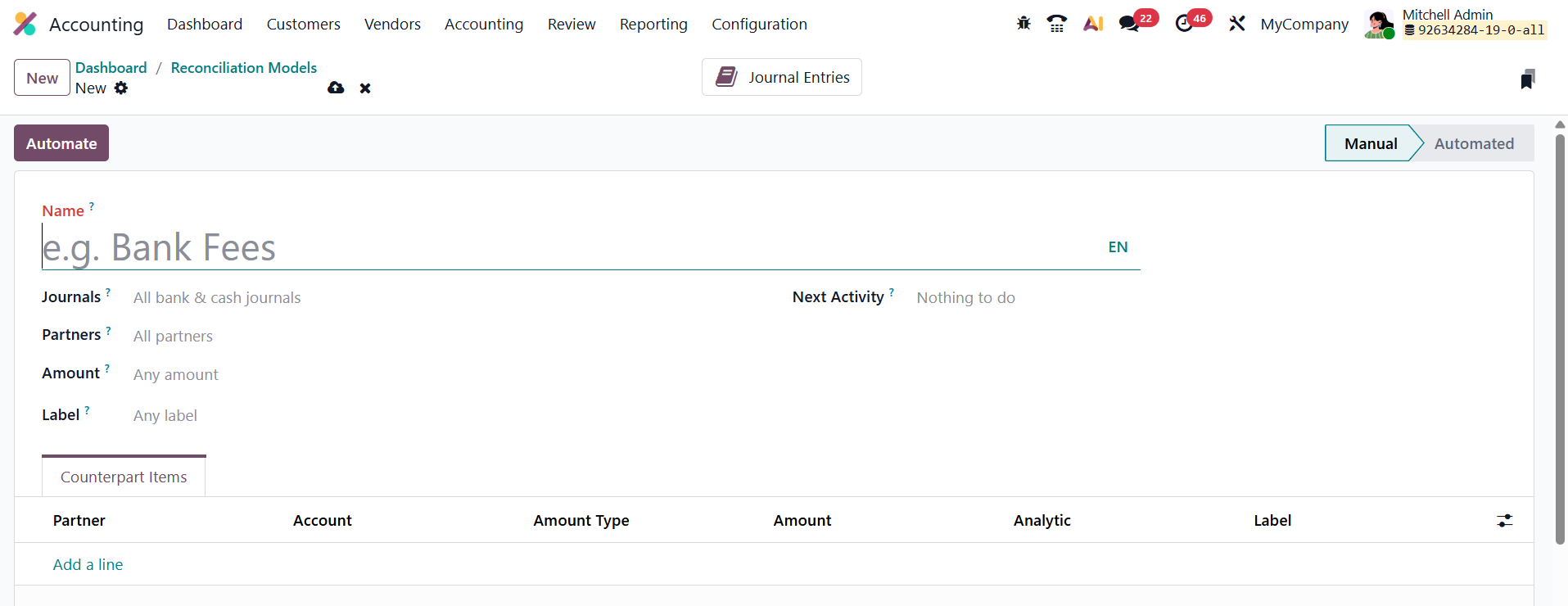Open the Journals selection field
1568x606 pixels.
[x=328, y=298]
